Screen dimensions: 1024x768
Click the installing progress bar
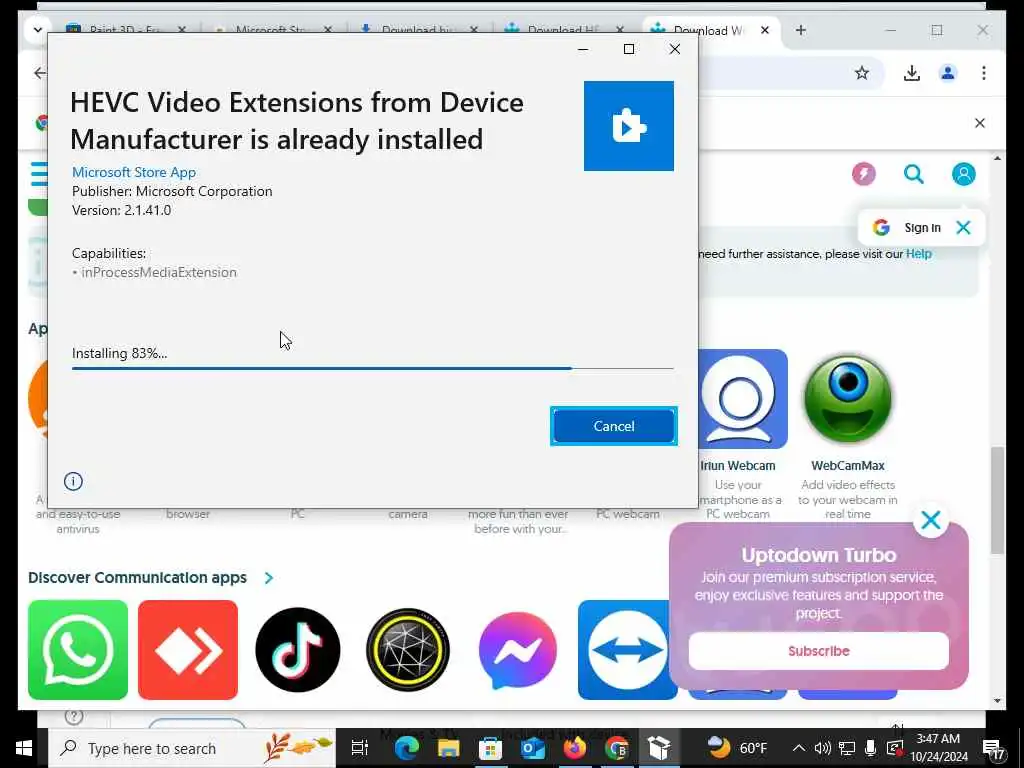pyautogui.click(x=372, y=368)
